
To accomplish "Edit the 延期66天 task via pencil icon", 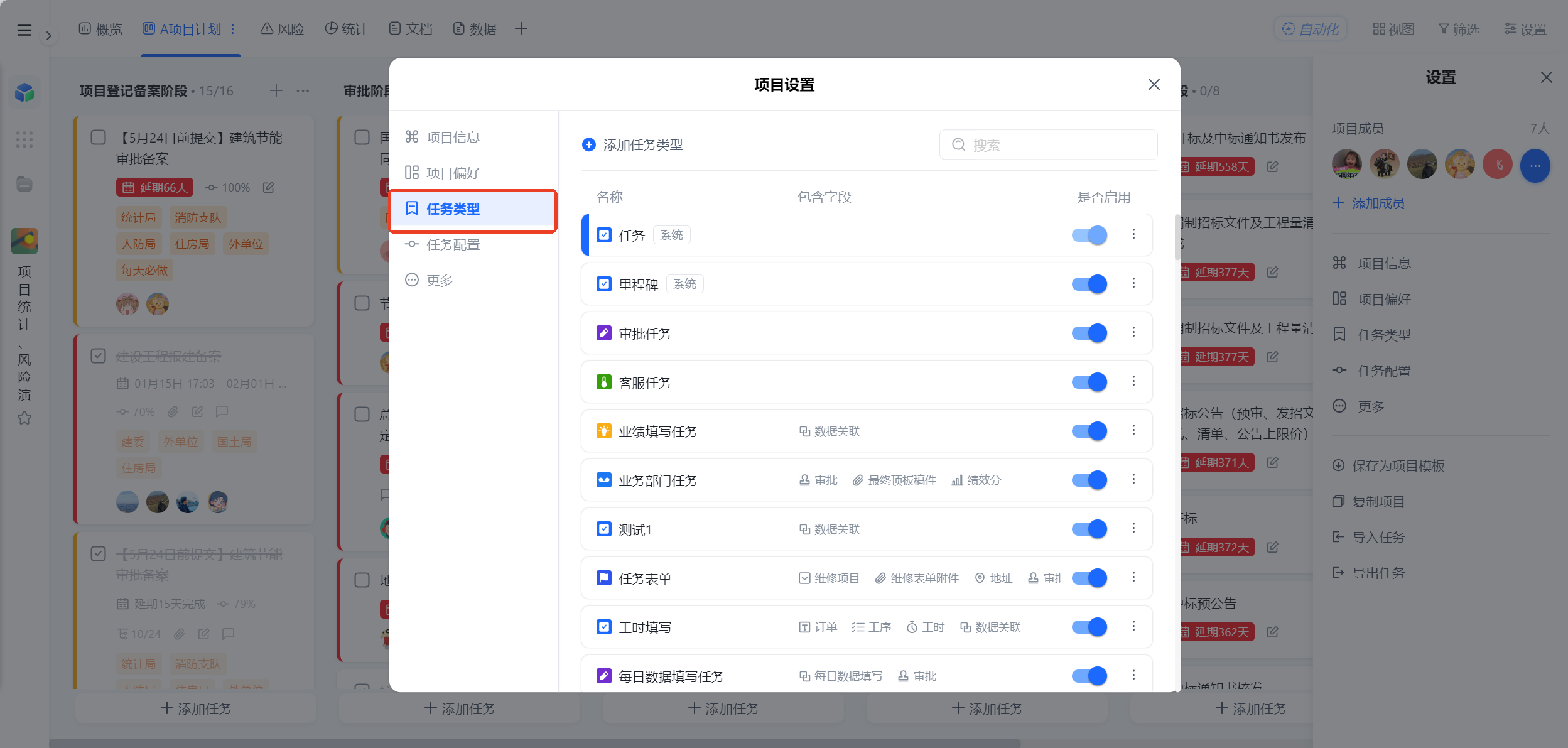I will tap(269, 187).
